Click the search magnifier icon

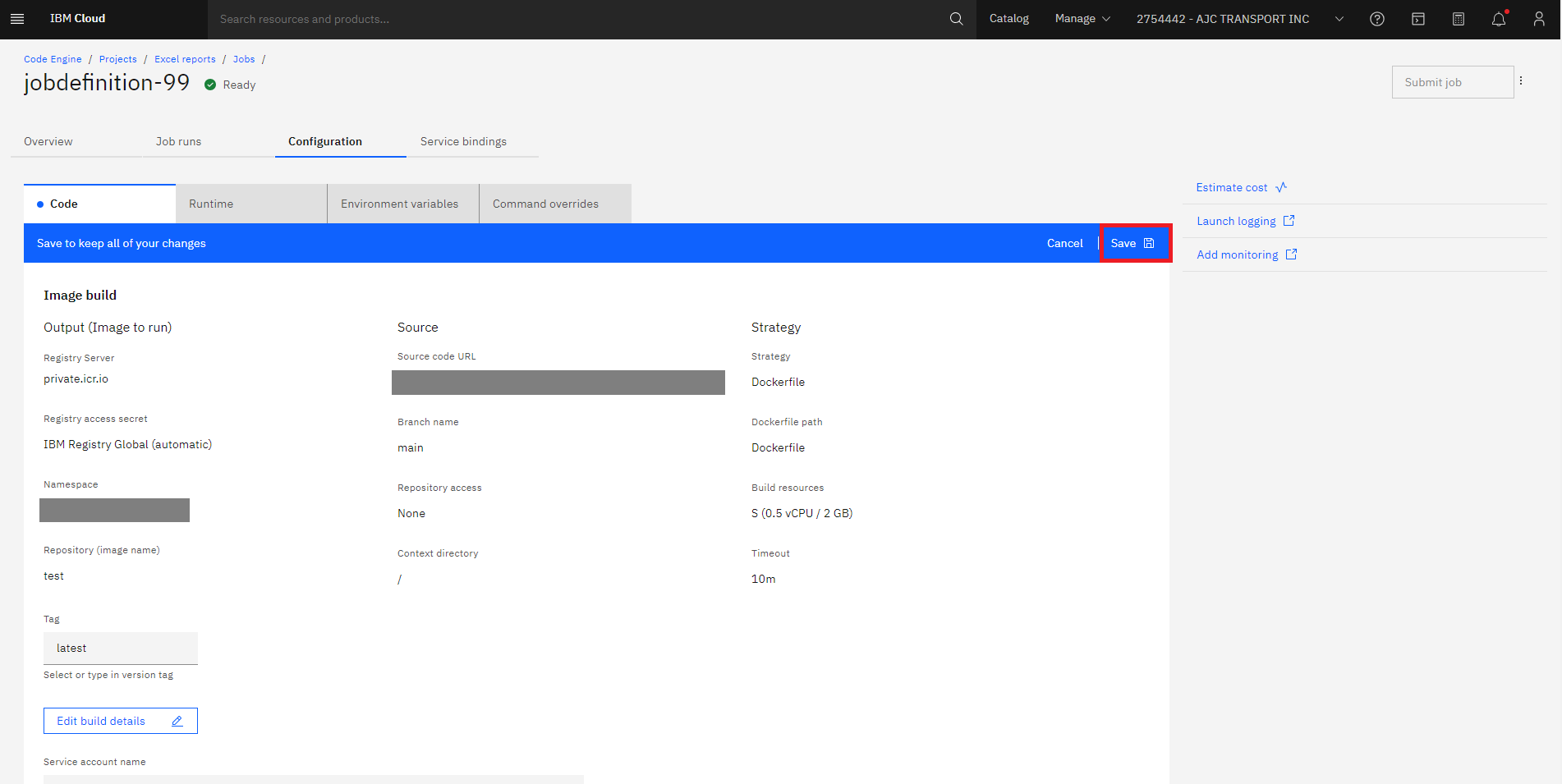point(956,19)
